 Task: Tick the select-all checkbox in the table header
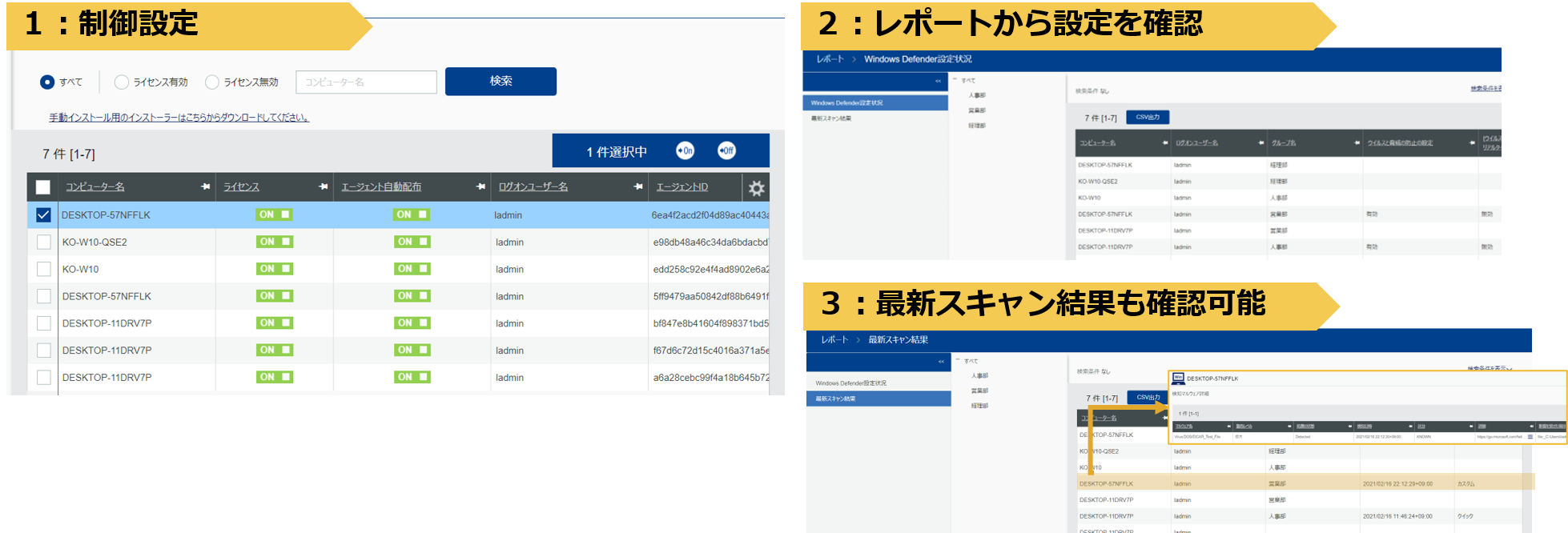pos(43,187)
